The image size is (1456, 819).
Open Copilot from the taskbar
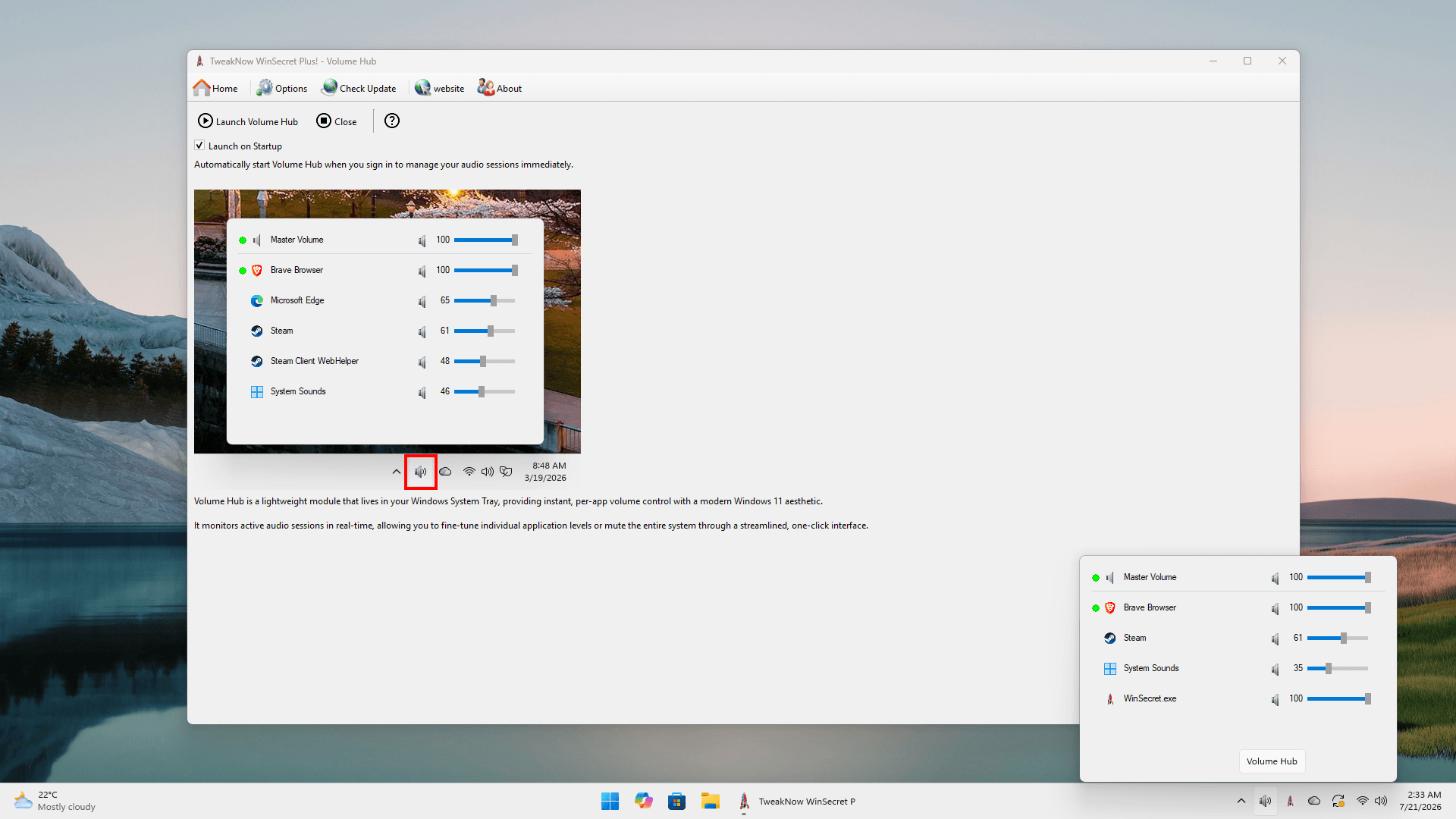pyautogui.click(x=644, y=801)
